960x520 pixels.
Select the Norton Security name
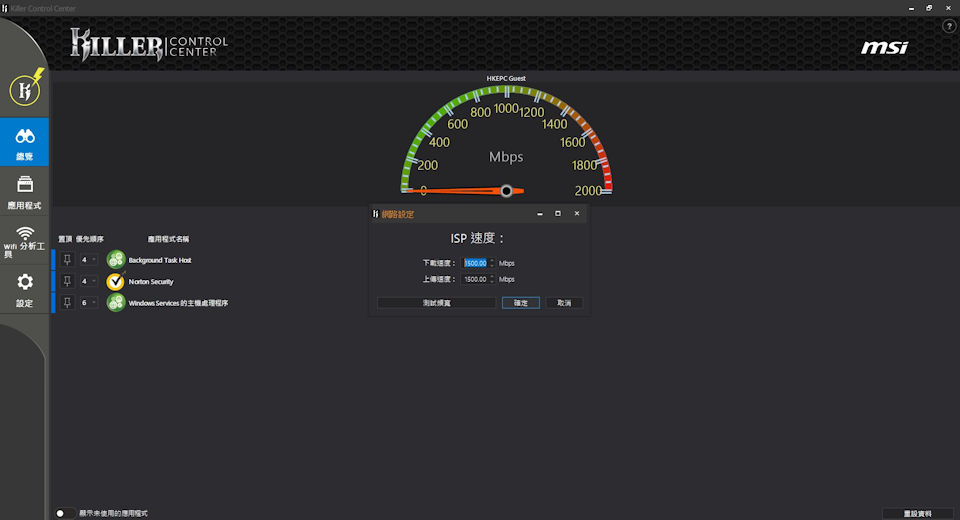click(151, 282)
